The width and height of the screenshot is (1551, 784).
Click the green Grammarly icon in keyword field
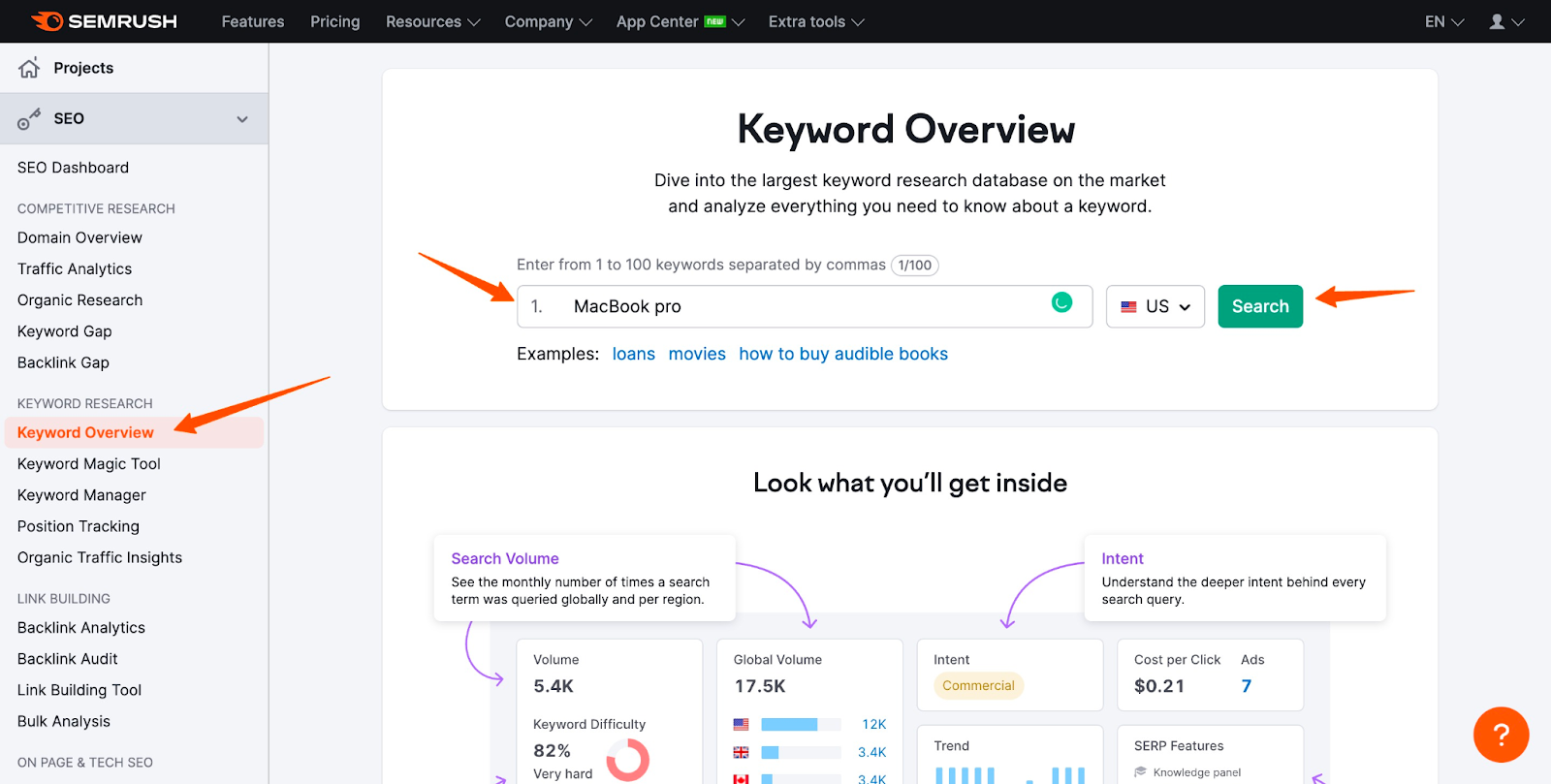pyautogui.click(x=1061, y=302)
